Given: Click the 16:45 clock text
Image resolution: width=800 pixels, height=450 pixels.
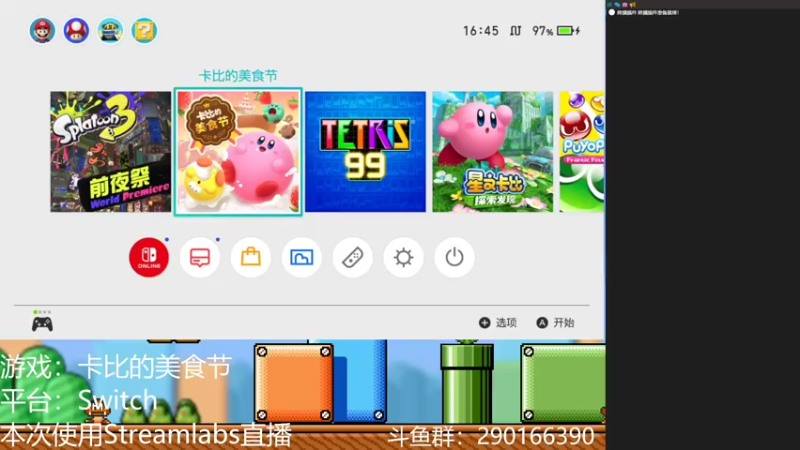Looking at the screenshot, I should [481, 31].
